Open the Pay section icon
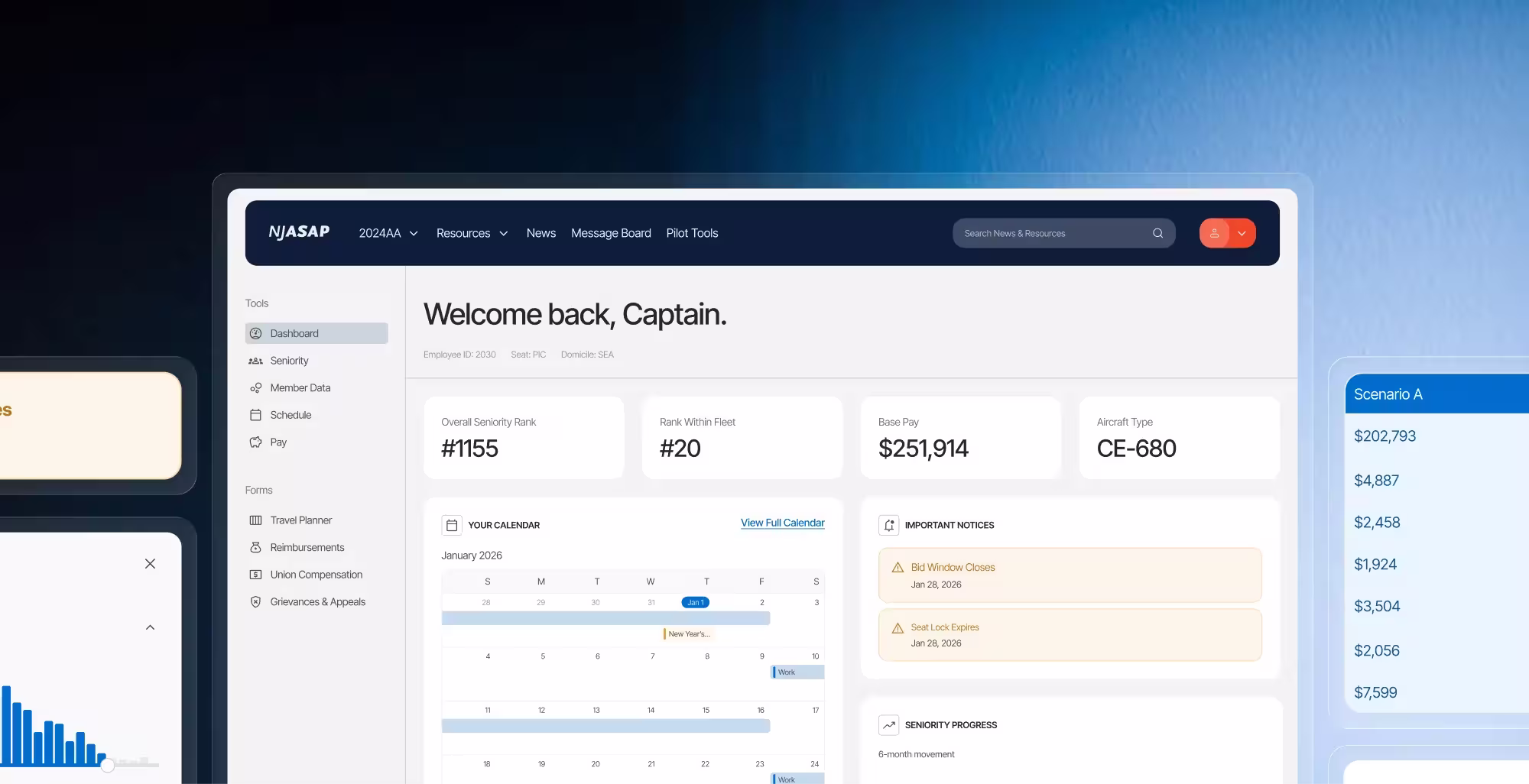Image resolution: width=1529 pixels, height=784 pixels. pos(255,442)
